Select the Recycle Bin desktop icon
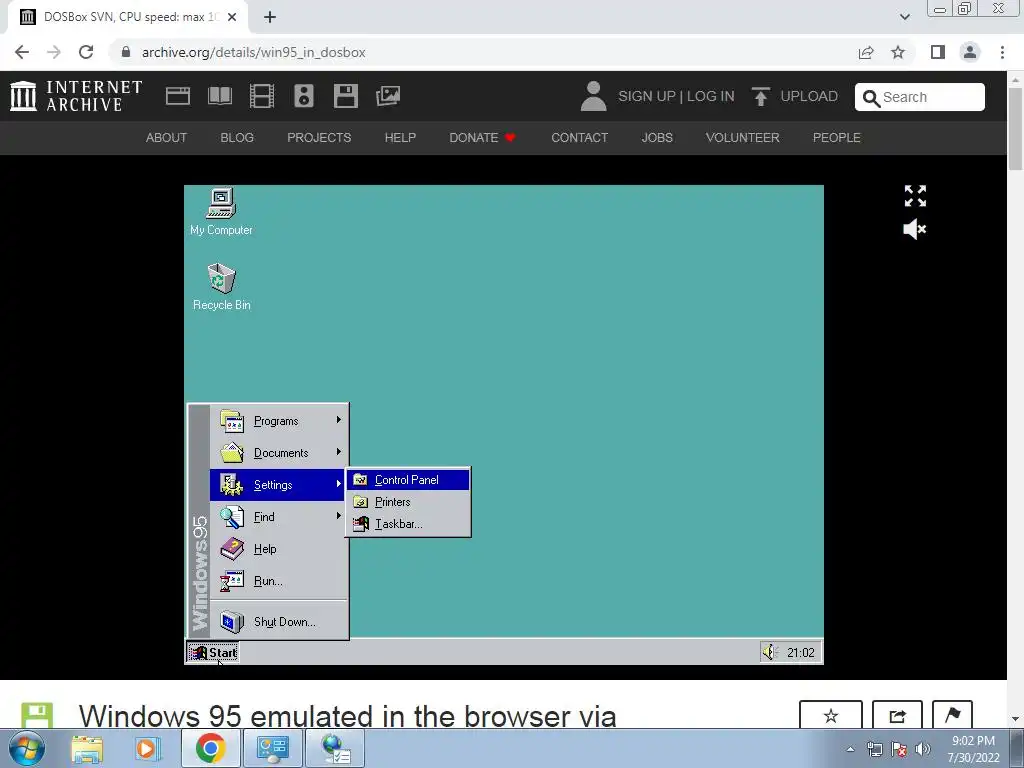Viewport: 1024px width, 768px height. point(221,286)
